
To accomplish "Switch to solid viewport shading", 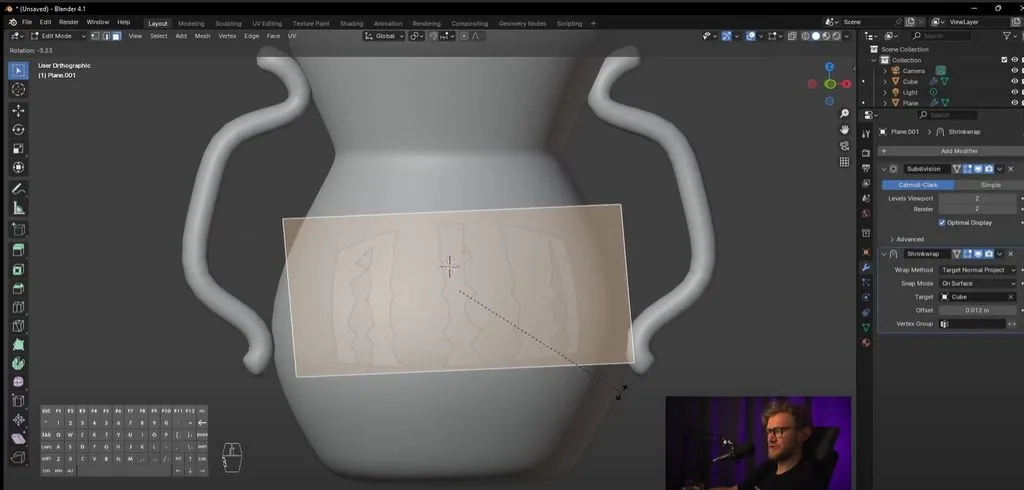I will pyautogui.click(x=816, y=36).
